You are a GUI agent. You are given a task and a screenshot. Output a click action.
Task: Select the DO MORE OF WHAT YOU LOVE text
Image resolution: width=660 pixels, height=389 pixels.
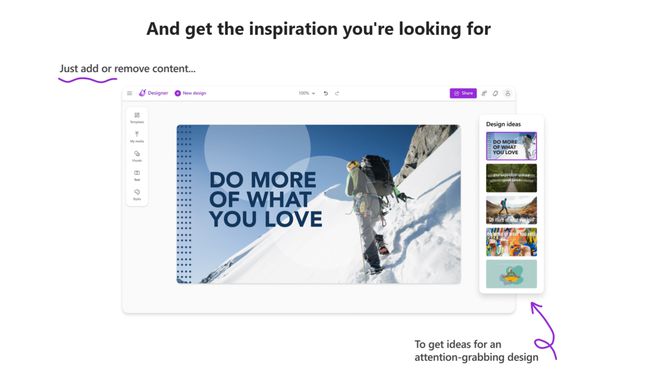pyautogui.click(x=265, y=200)
